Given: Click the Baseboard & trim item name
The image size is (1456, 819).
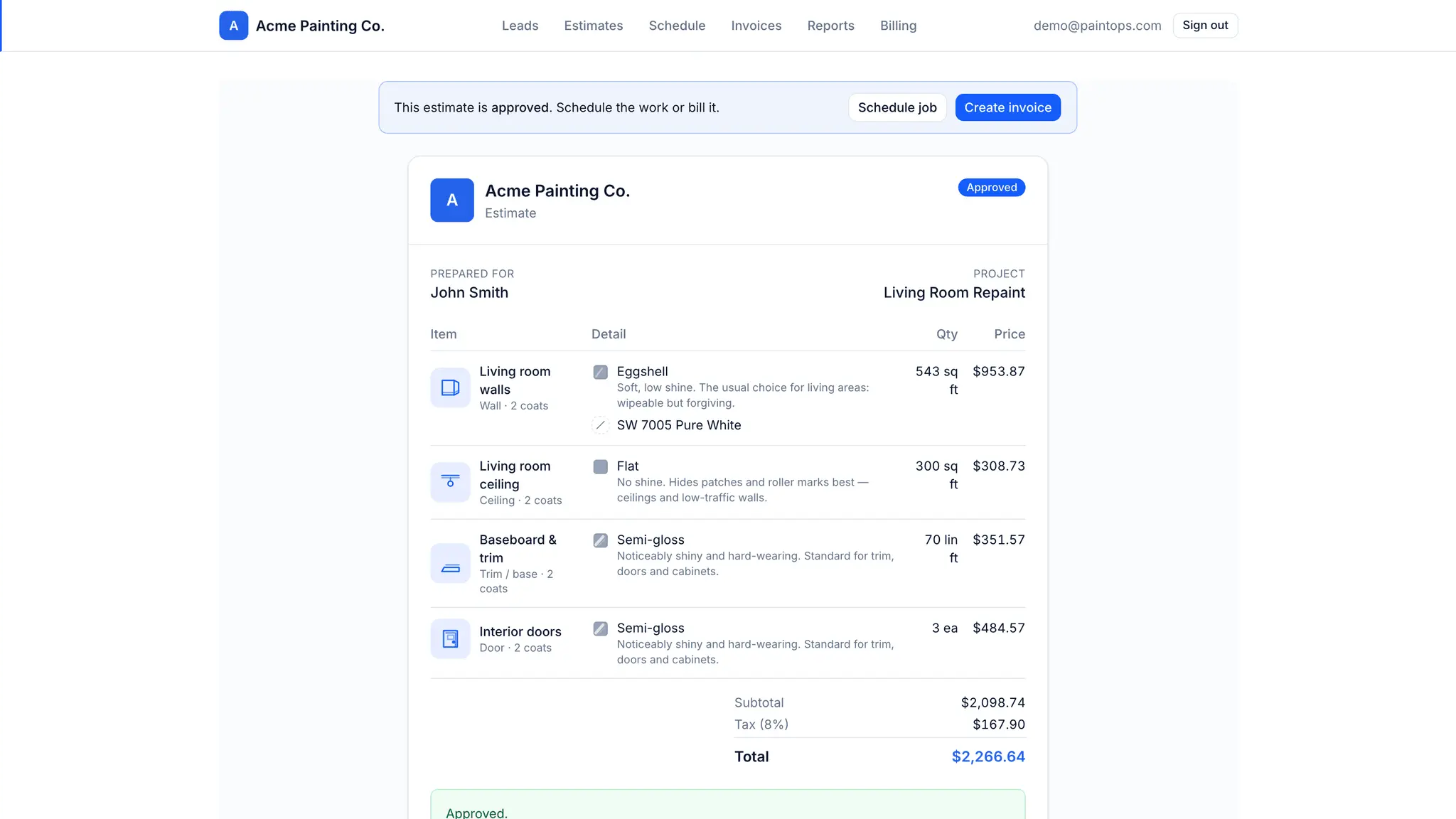Looking at the screenshot, I should tap(518, 549).
